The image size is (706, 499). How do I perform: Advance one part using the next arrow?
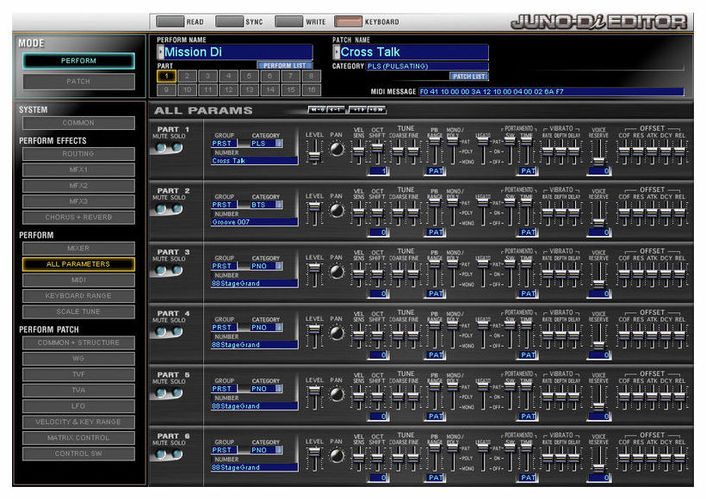358,109
